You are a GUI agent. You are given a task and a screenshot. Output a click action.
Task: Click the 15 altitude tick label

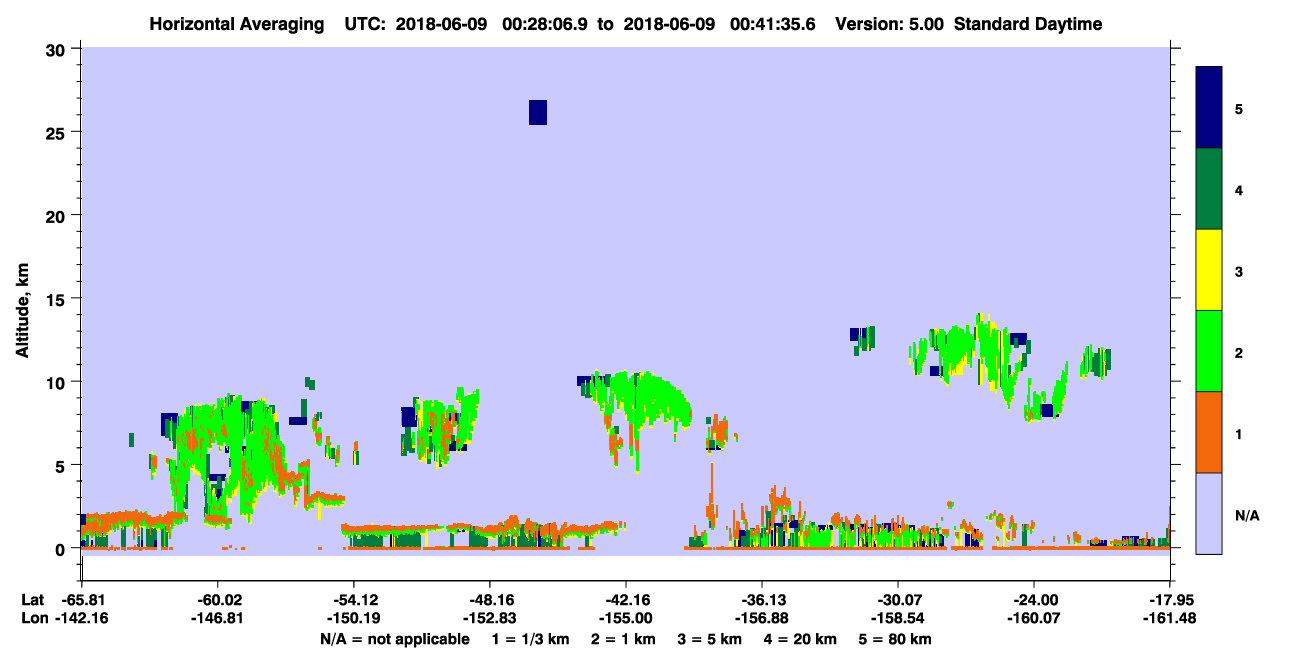pyautogui.click(x=57, y=298)
